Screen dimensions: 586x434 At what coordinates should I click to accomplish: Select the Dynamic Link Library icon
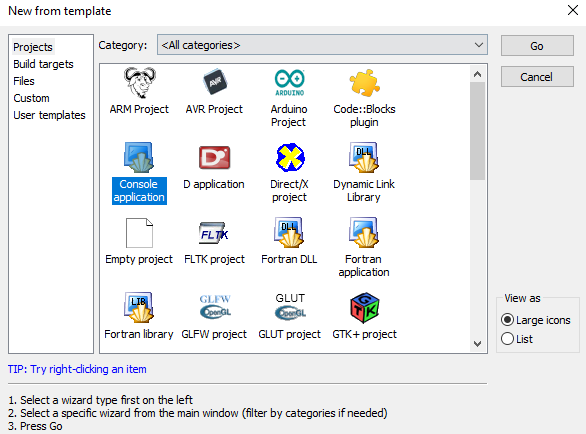click(364, 157)
